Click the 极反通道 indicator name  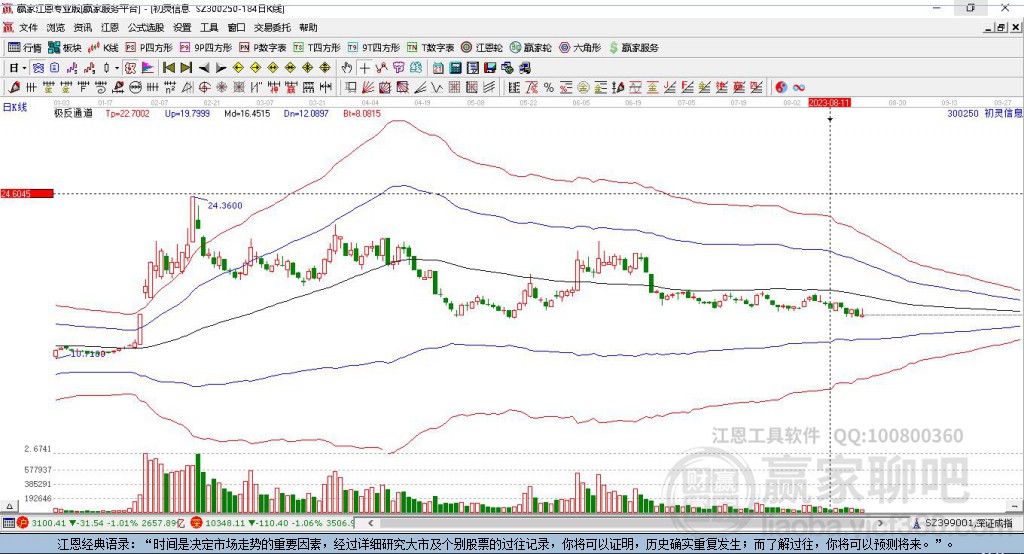[73, 113]
